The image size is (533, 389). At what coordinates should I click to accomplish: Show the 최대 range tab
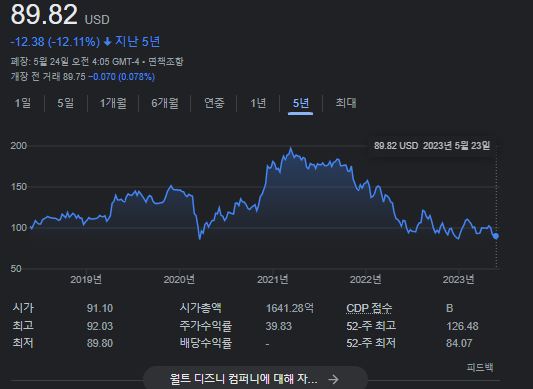(346, 103)
